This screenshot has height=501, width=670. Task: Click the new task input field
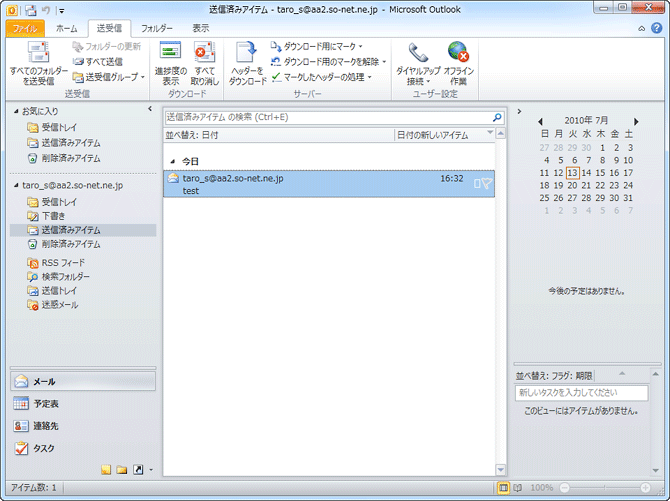(566, 393)
